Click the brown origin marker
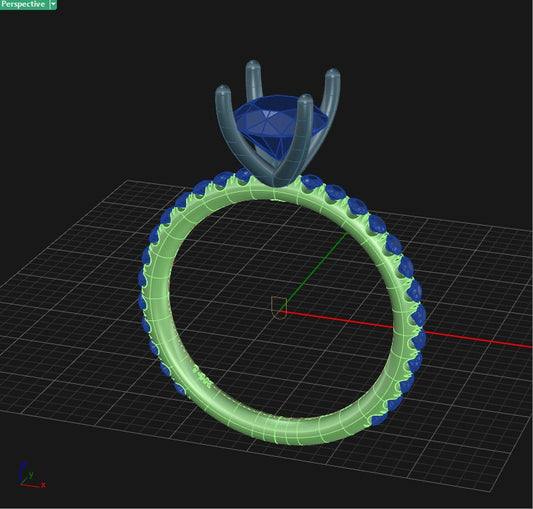Screen dimensions: 533x509 tap(279, 308)
